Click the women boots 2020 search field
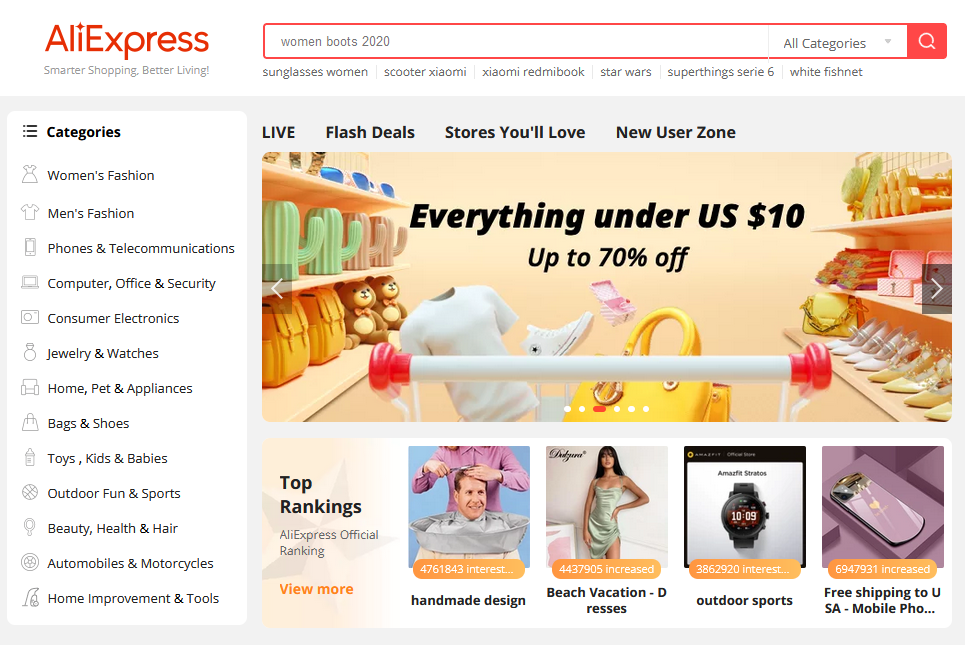965x645 pixels. (x=517, y=41)
